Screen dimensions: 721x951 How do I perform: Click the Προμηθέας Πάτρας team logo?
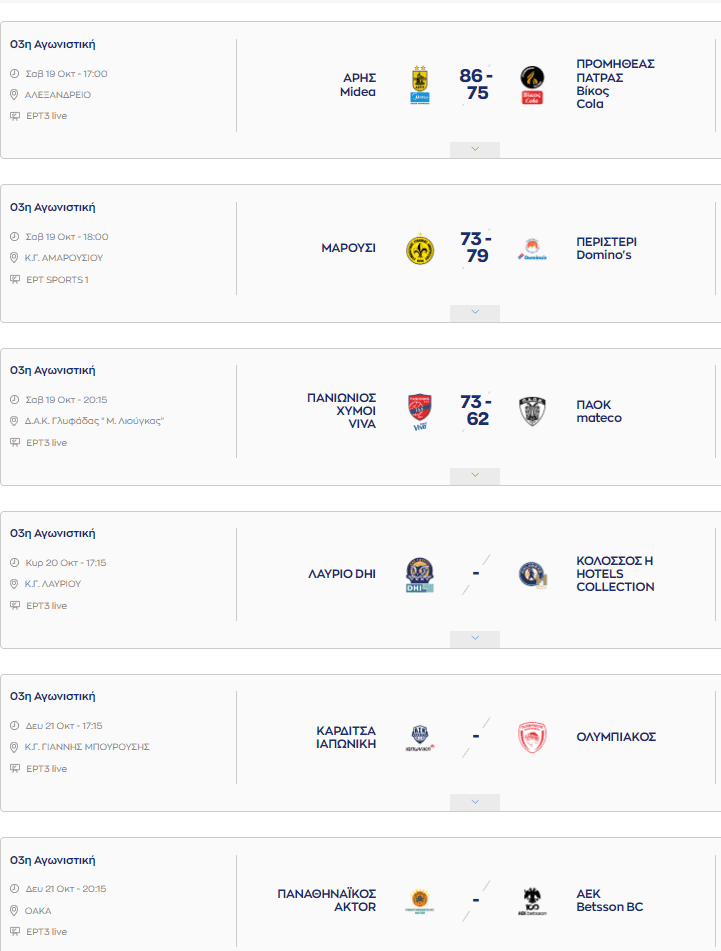coord(532,85)
